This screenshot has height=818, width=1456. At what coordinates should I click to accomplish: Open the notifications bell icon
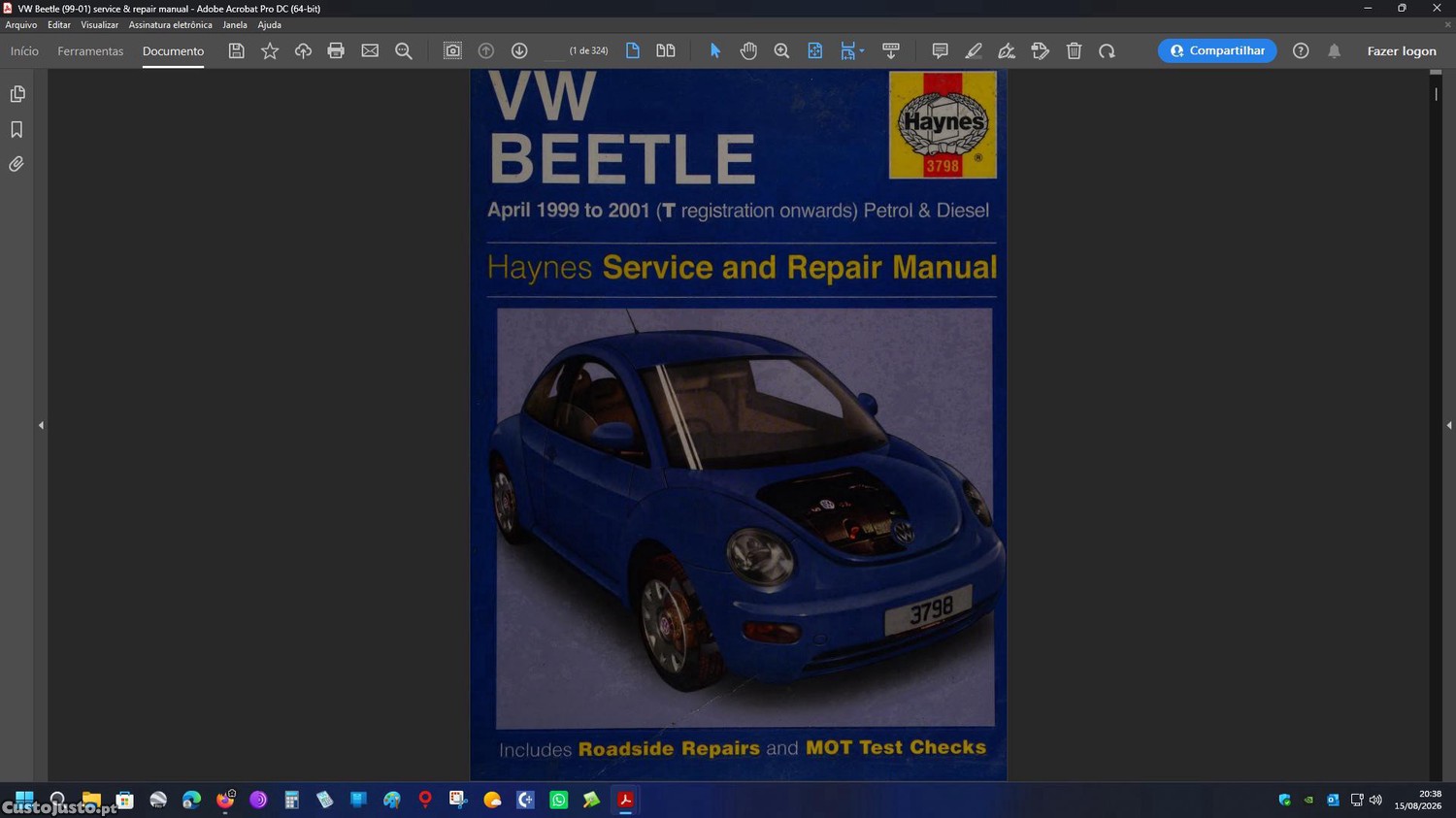1335,50
